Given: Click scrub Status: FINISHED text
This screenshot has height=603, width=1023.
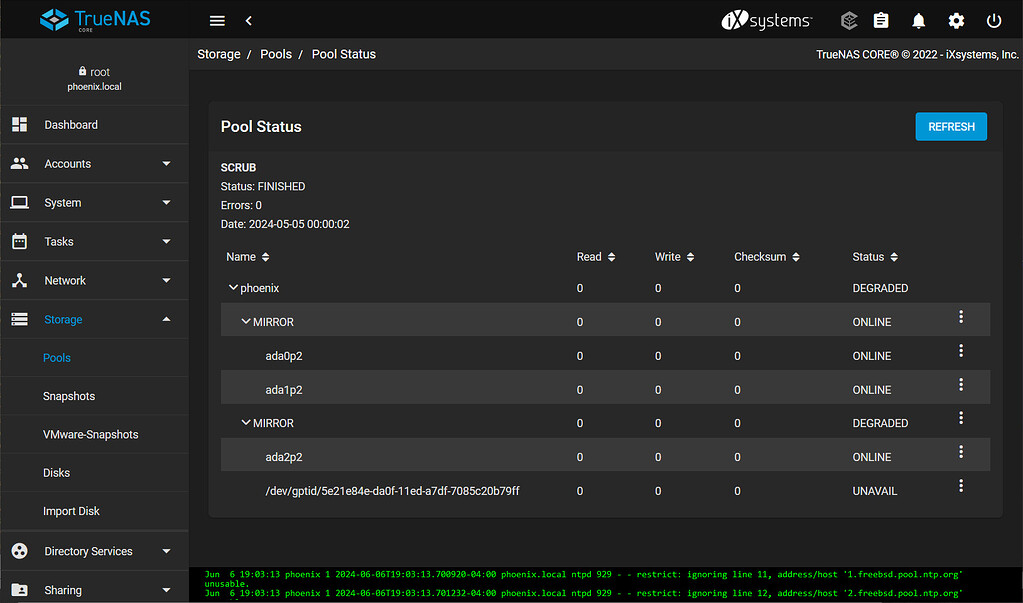Looking at the screenshot, I should 263,187.
